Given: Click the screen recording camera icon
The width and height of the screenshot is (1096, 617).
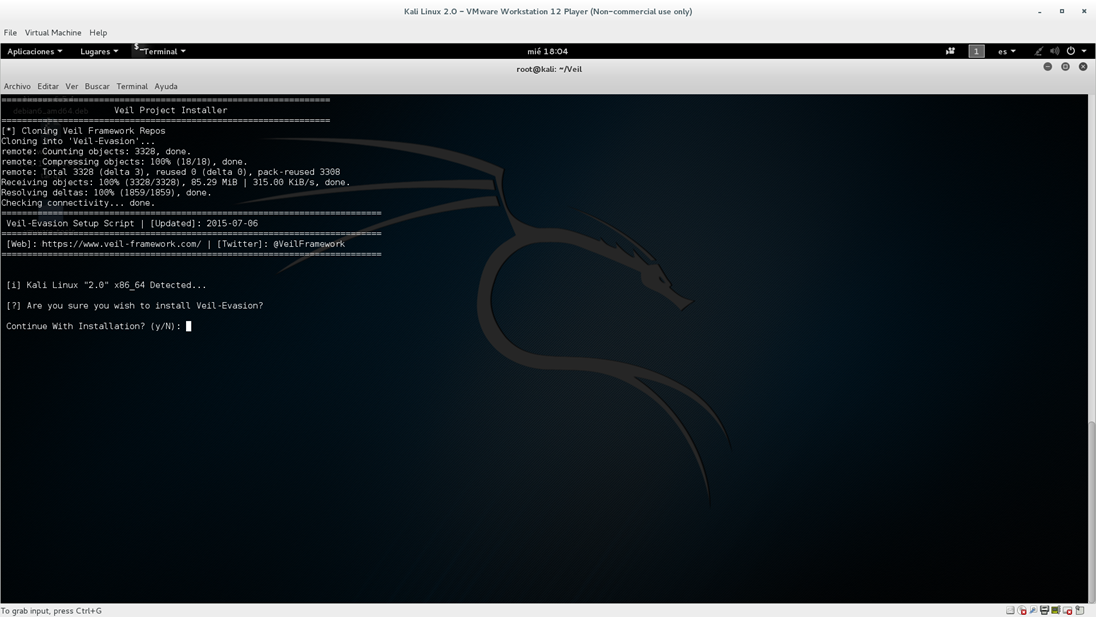Looking at the screenshot, I should click(950, 51).
